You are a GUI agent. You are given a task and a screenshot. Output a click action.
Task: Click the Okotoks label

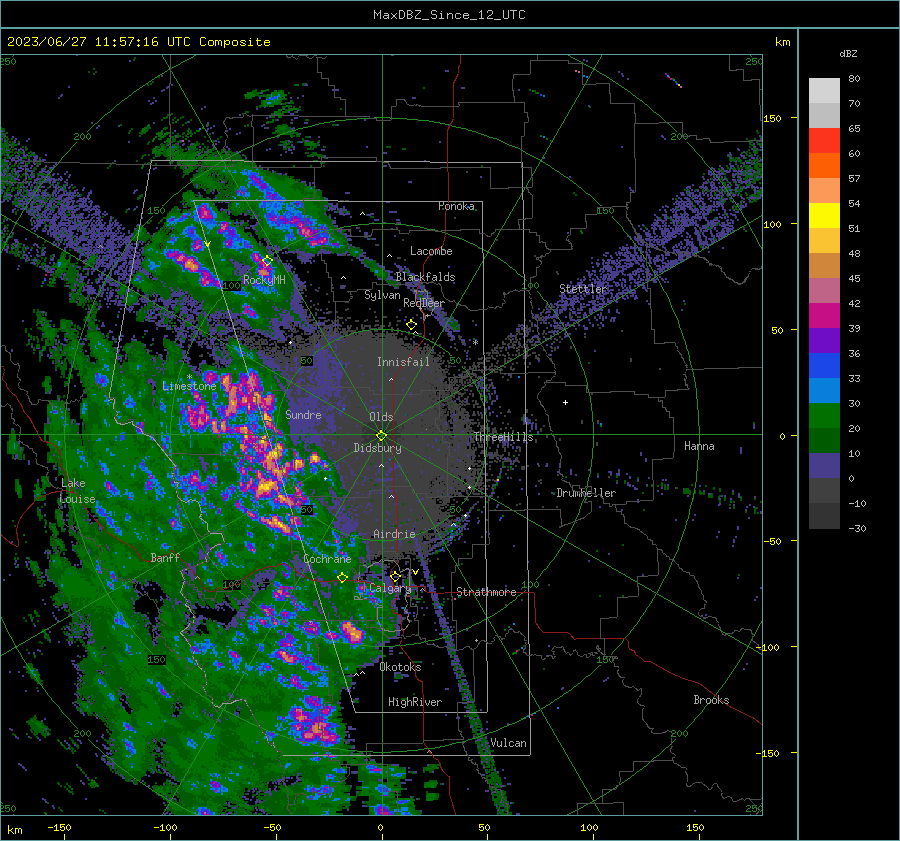(x=401, y=667)
